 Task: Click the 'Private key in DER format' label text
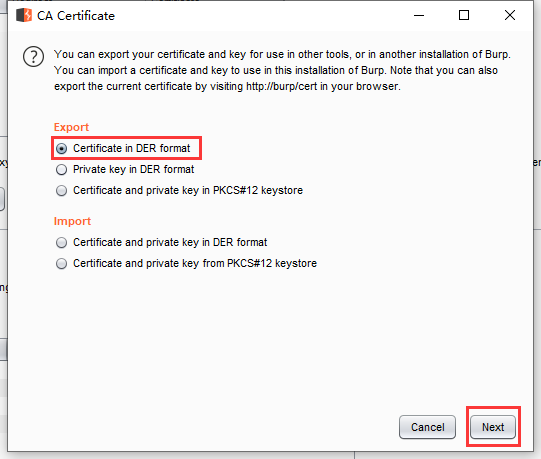click(x=134, y=169)
